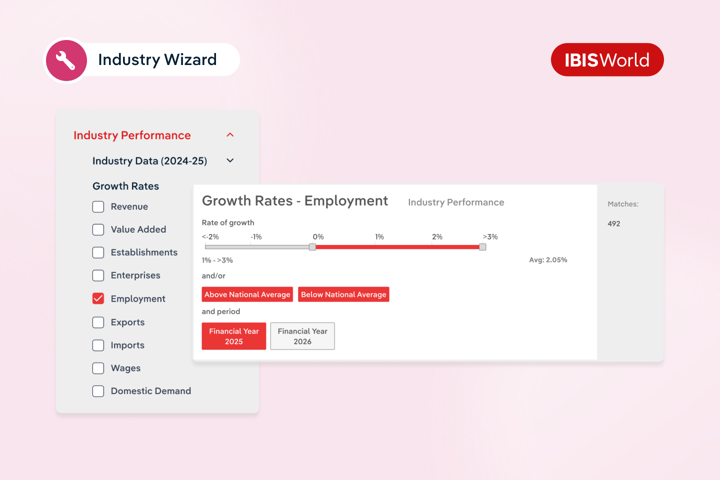This screenshot has width=720, height=480.
Task: Enable the Imports checkbox
Action: (x=98, y=346)
